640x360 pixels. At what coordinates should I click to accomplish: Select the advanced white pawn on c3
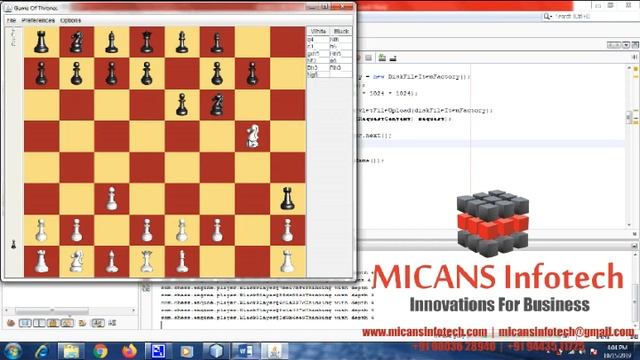(x=112, y=199)
